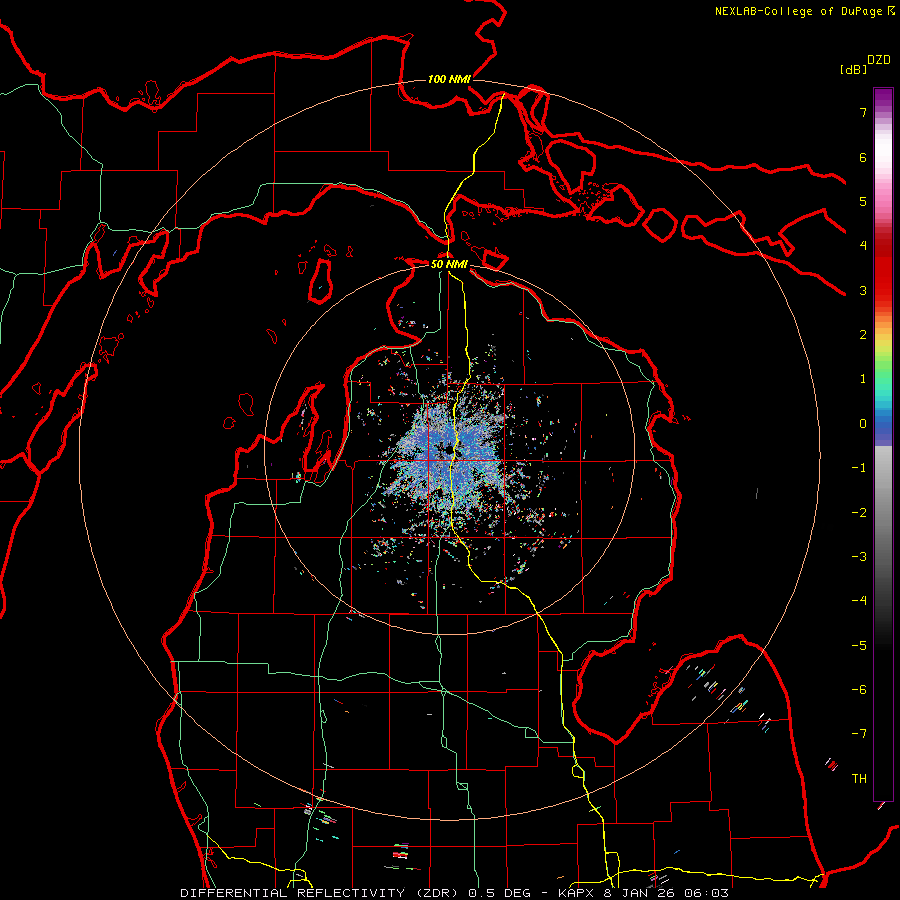Image resolution: width=900 pixels, height=900 pixels.
Task: Click the legend value 6
Action: [863, 157]
